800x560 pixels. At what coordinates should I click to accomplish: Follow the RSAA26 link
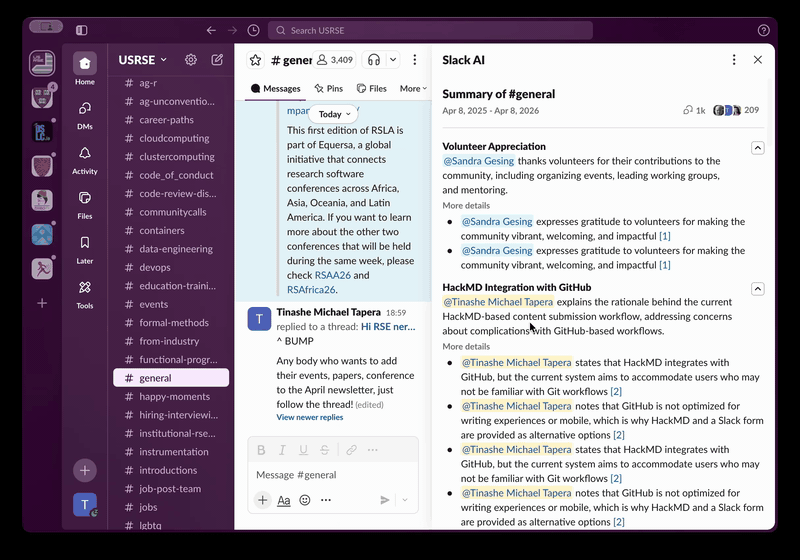click(333, 275)
